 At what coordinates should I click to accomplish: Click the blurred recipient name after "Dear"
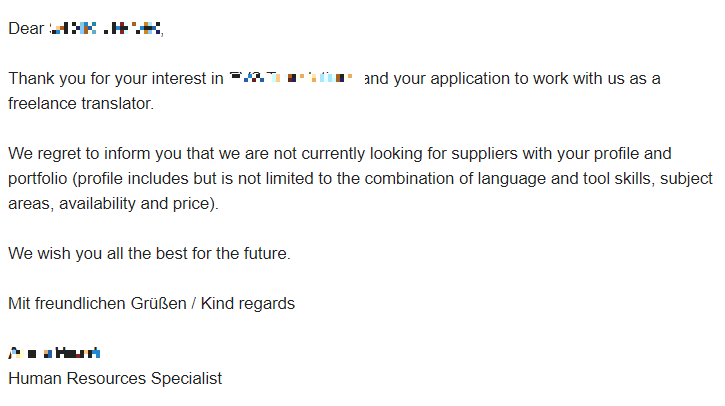click(x=105, y=29)
